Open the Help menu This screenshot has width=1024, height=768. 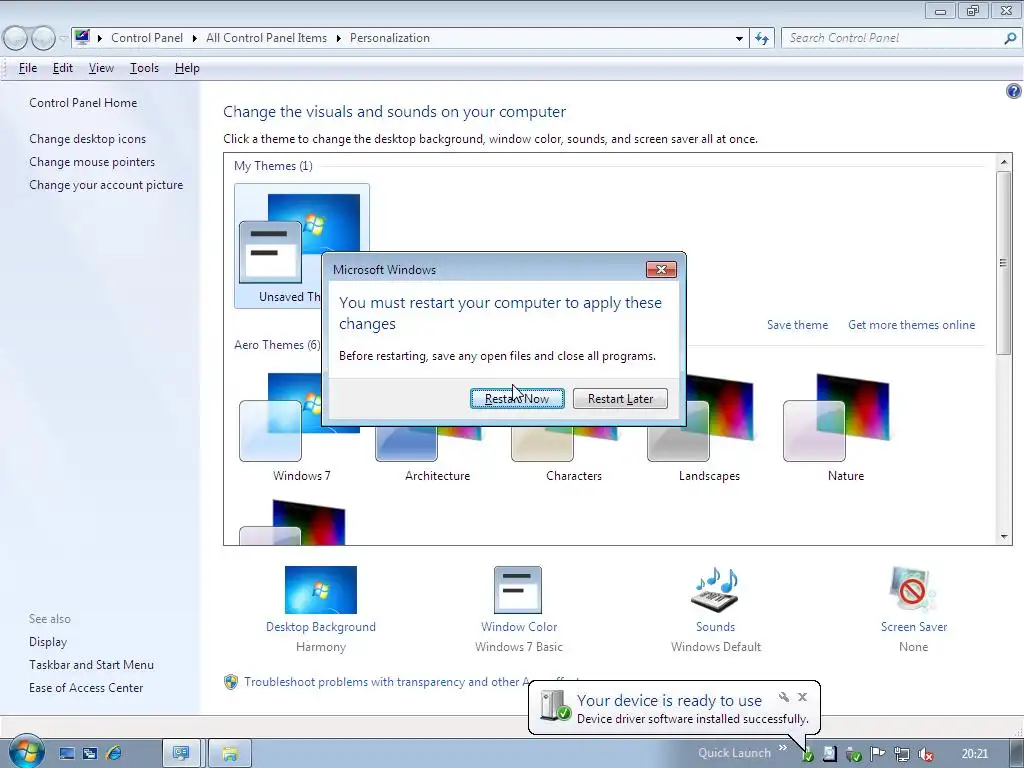click(187, 68)
